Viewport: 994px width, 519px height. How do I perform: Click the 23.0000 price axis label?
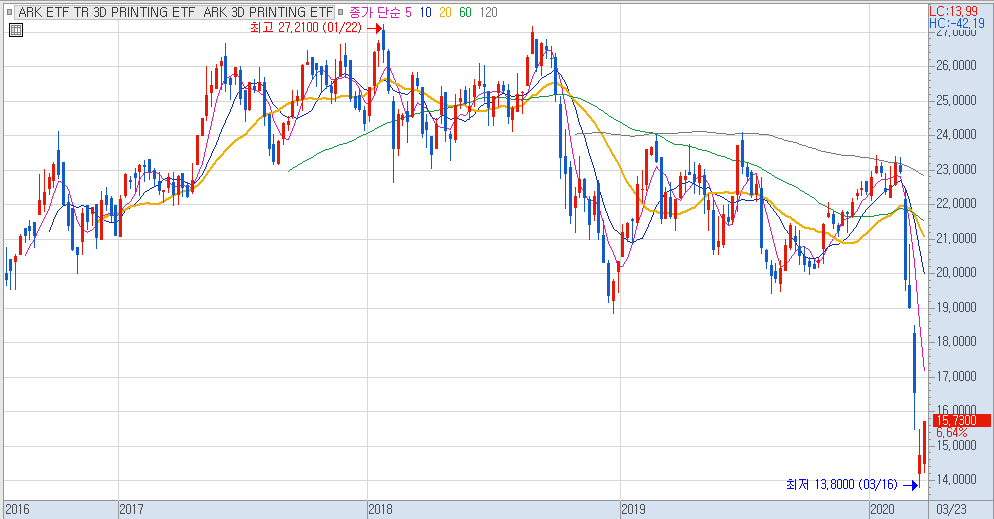pyautogui.click(x=956, y=169)
